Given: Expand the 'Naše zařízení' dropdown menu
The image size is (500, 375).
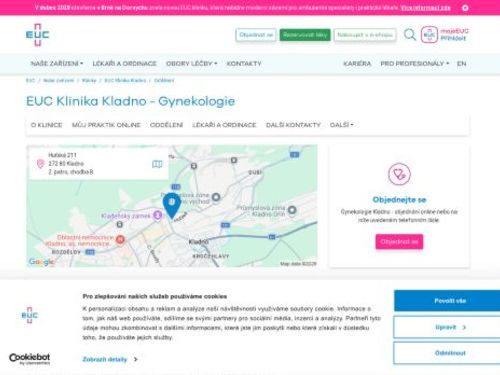Looking at the screenshot, I should point(57,63).
